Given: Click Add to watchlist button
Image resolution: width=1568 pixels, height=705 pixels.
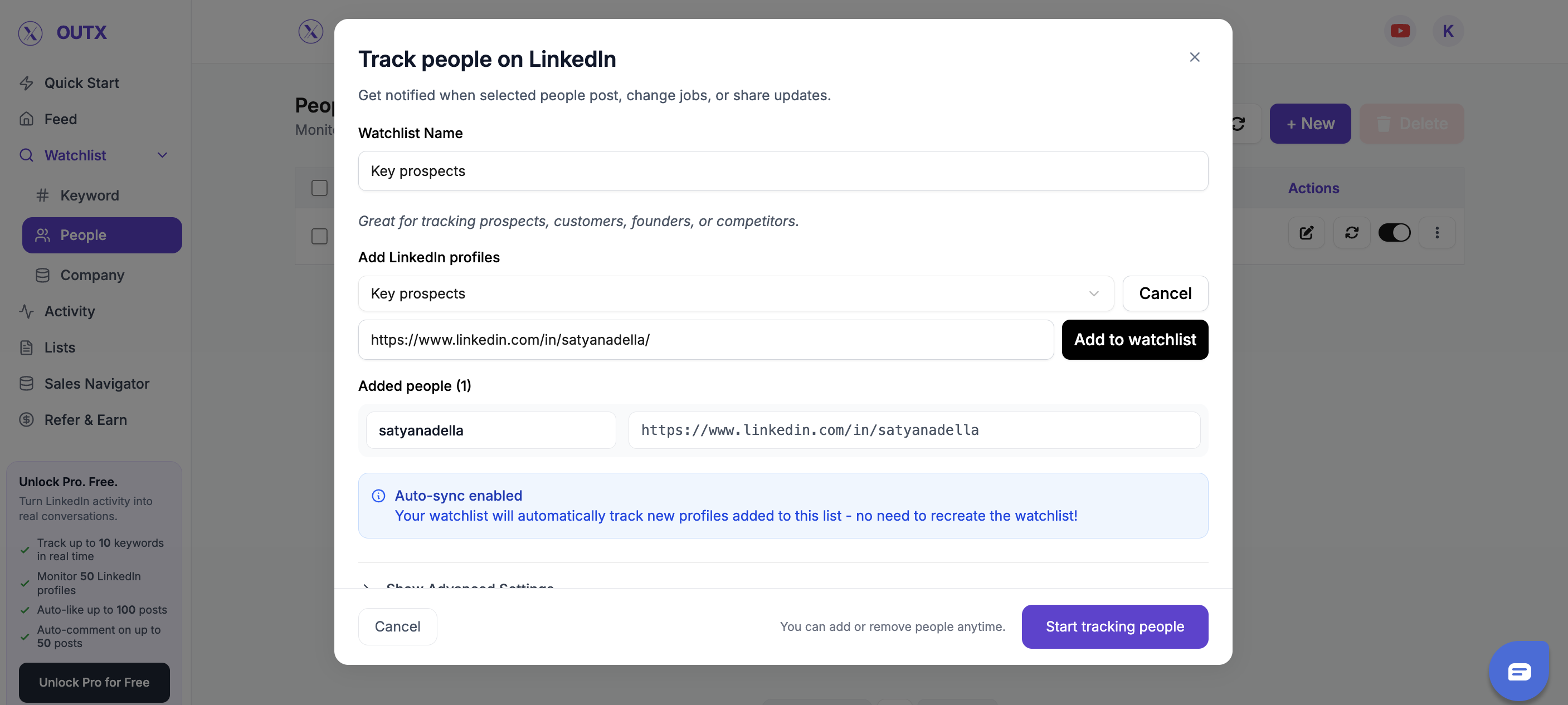Looking at the screenshot, I should [x=1134, y=340].
